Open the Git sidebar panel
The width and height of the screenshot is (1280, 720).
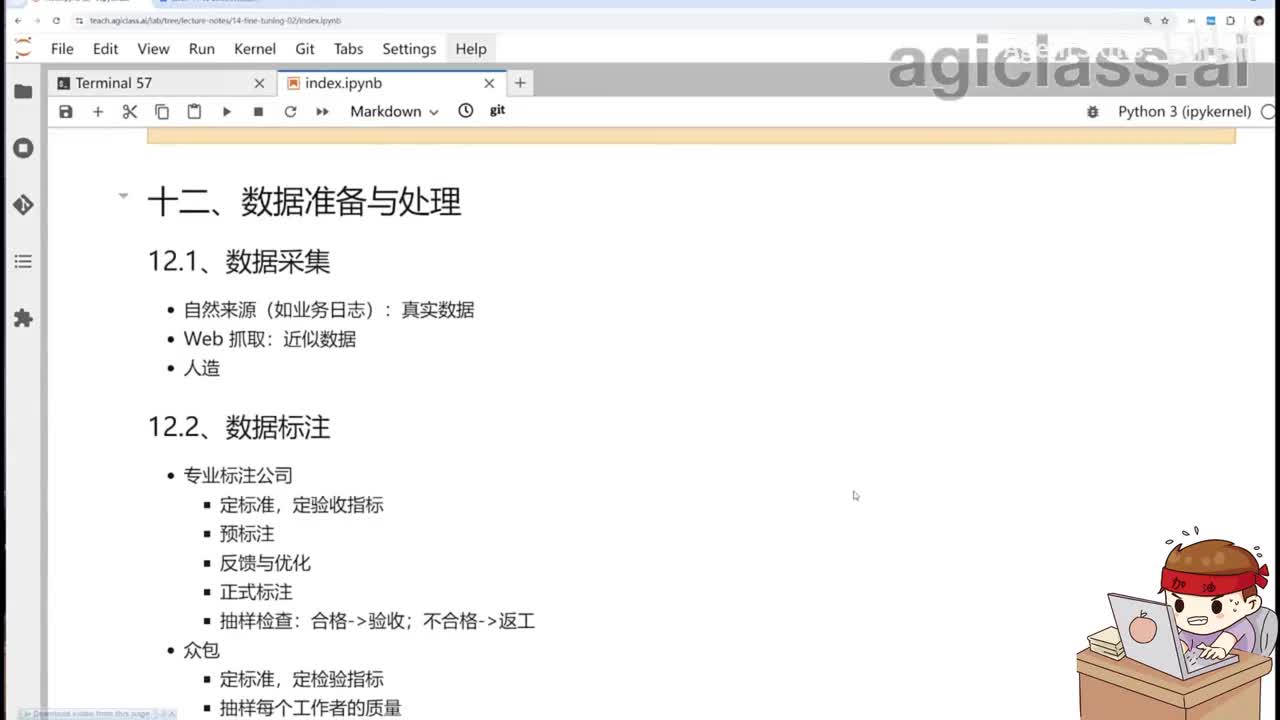click(22, 204)
